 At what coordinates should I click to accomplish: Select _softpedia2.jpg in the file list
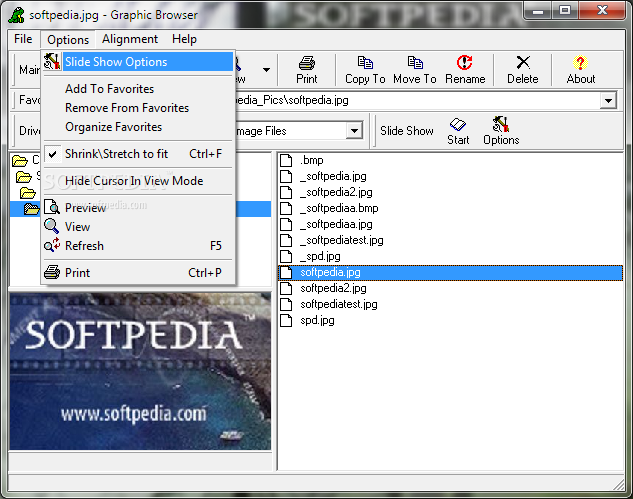(x=336, y=192)
